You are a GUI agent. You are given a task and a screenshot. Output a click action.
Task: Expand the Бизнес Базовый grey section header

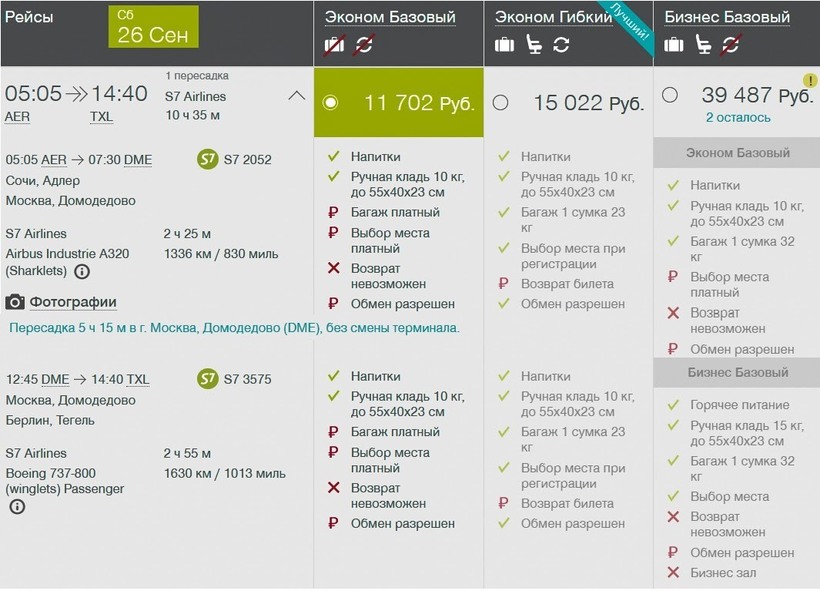(x=737, y=372)
